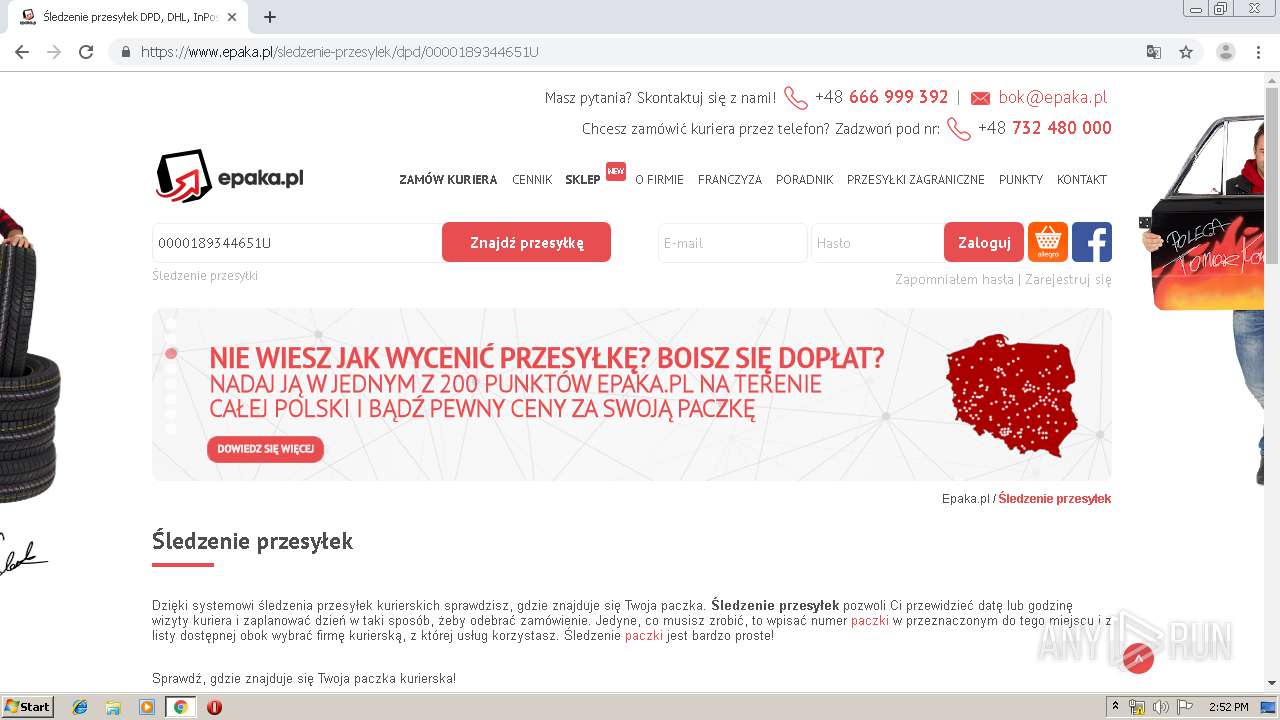Screen dimensions: 1280x720
Task: Show hidden tray icons arrow
Action: tap(1115, 707)
